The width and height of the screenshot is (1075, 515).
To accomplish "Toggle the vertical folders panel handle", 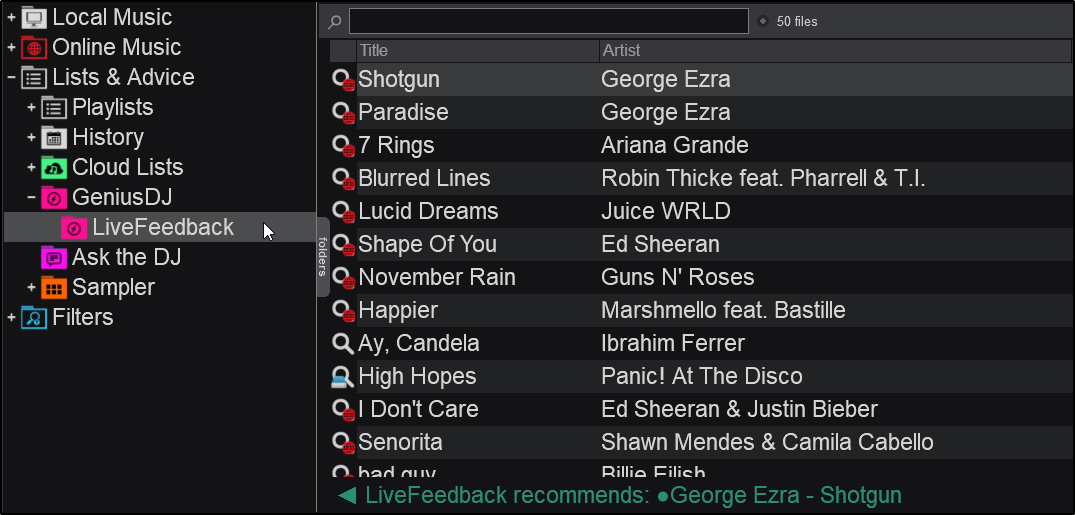I will click(x=323, y=256).
